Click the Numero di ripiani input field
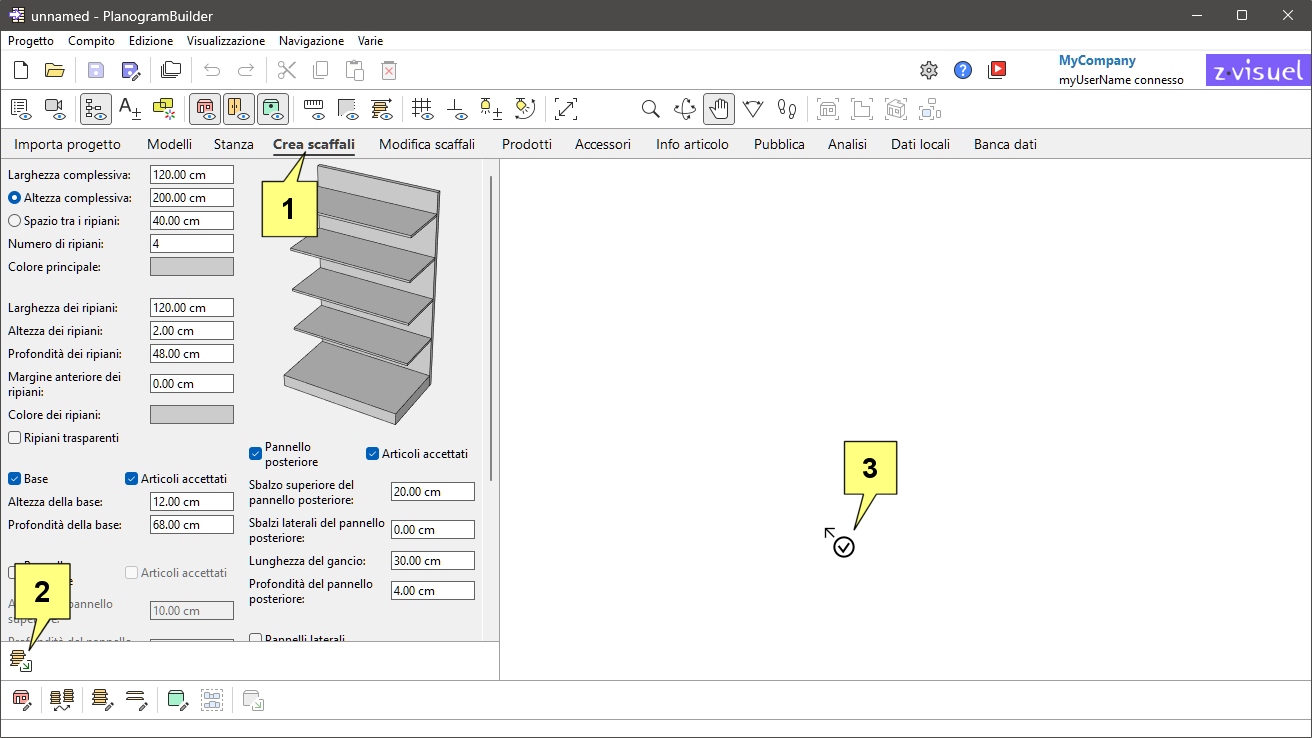The image size is (1312, 738). 192,244
